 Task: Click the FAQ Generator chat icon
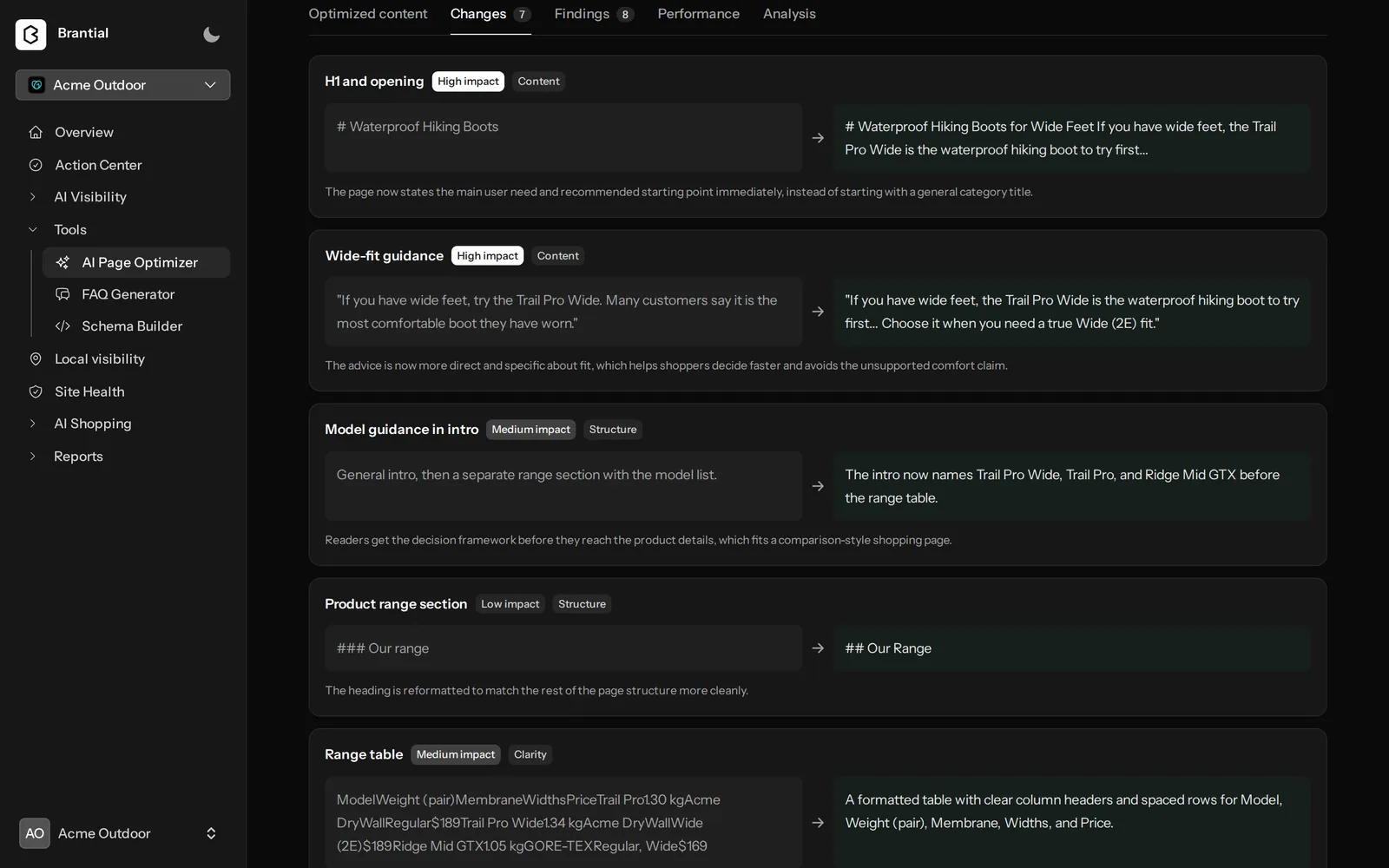tap(63, 294)
